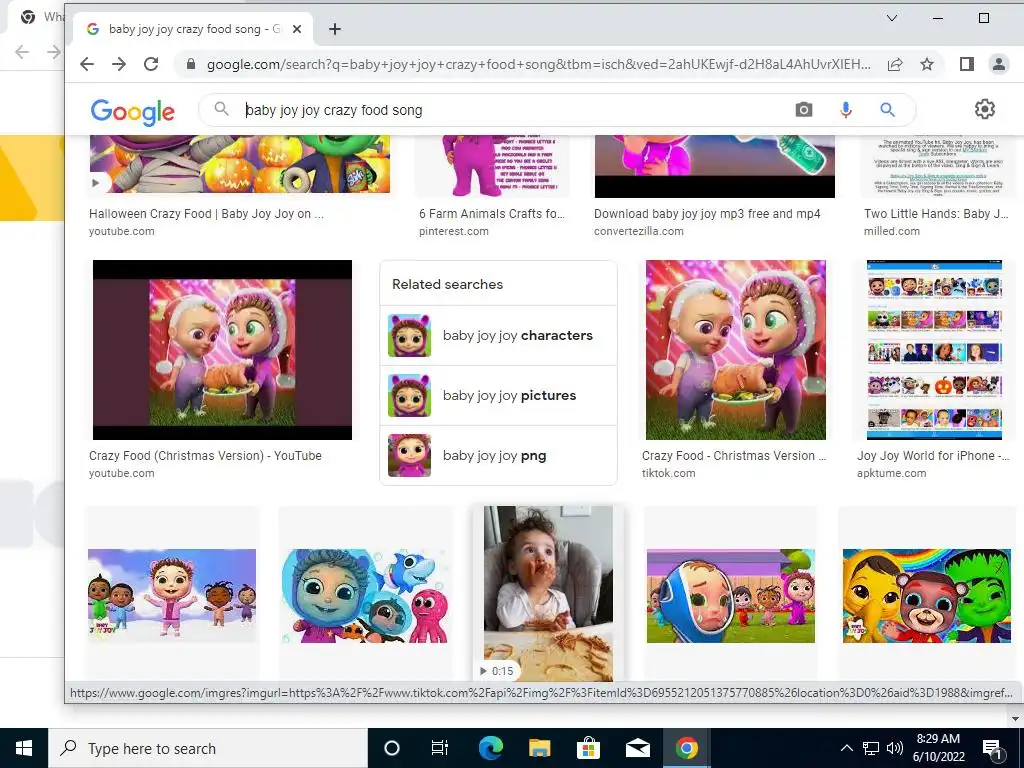
Task: Click Crazy Food (Christmas Version) - YouTube caption
Action: [x=205, y=456]
